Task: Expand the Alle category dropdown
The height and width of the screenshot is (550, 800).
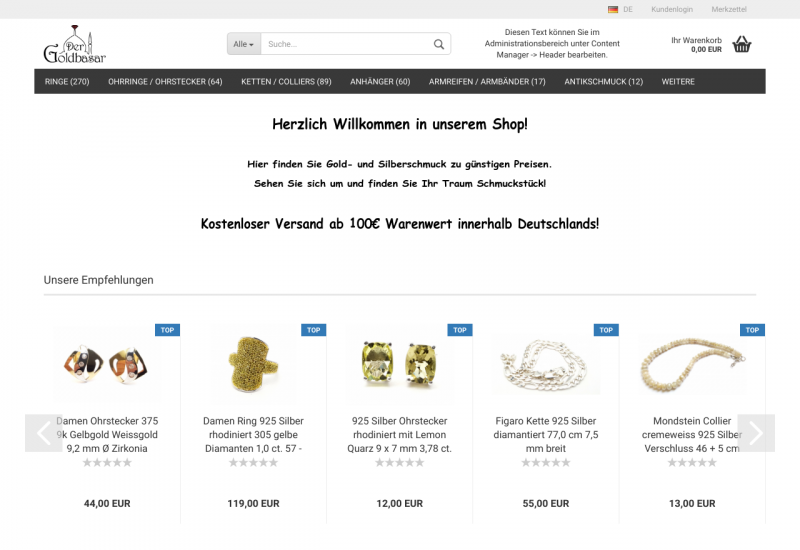Action: (244, 44)
